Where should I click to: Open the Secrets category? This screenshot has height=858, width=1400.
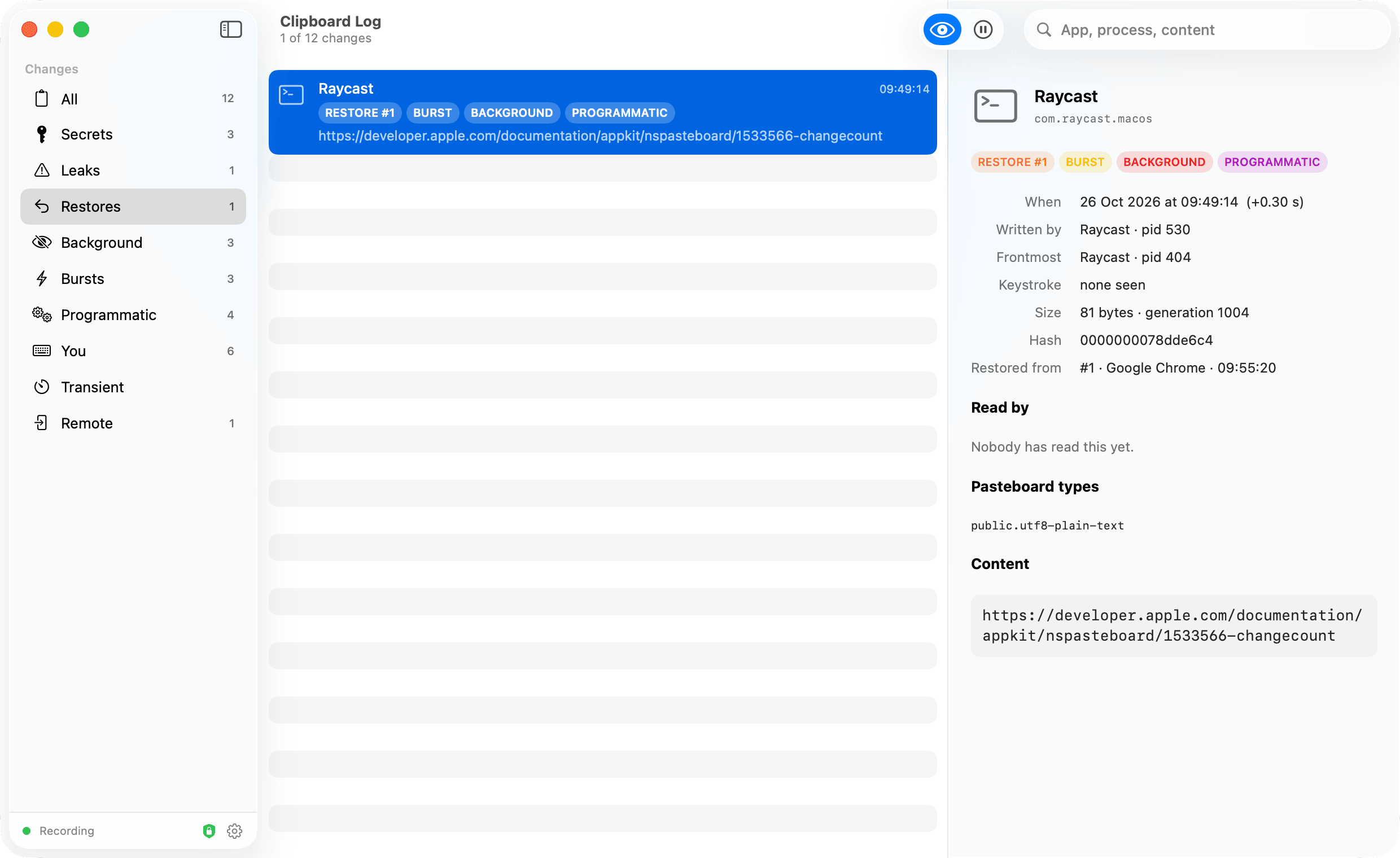pos(133,134)
